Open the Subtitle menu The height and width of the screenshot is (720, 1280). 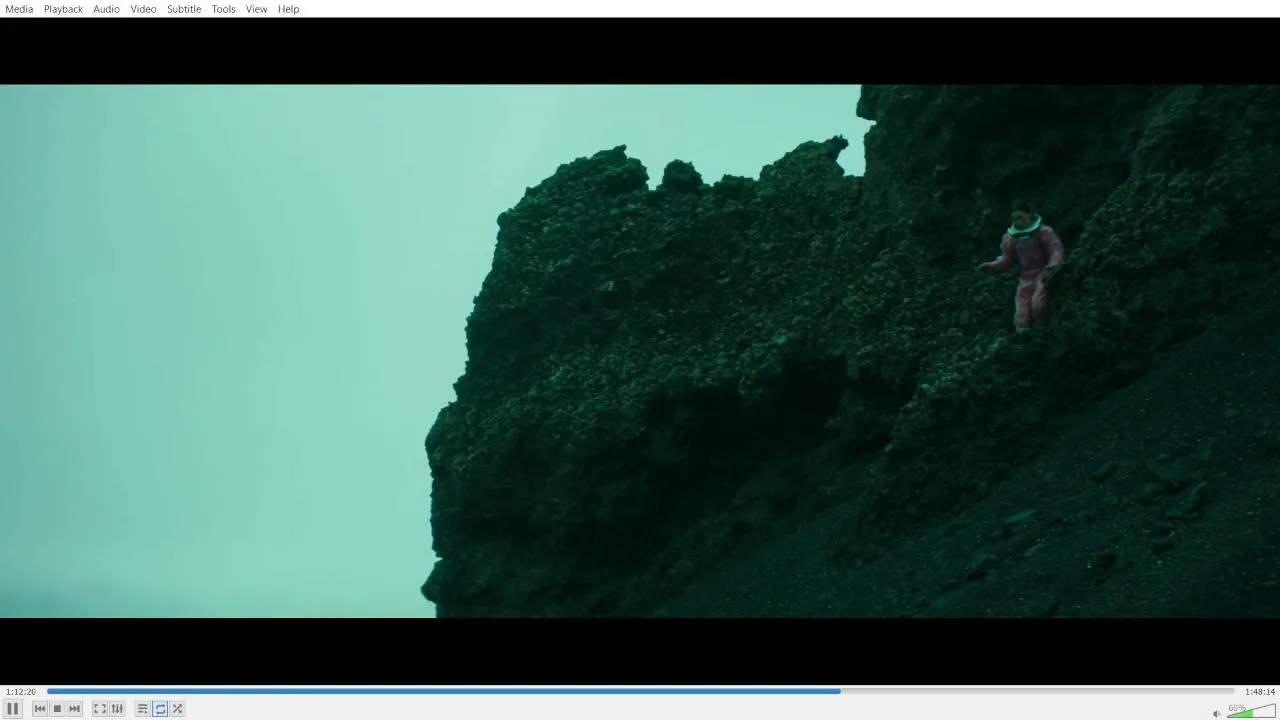[x=184, y=9]
